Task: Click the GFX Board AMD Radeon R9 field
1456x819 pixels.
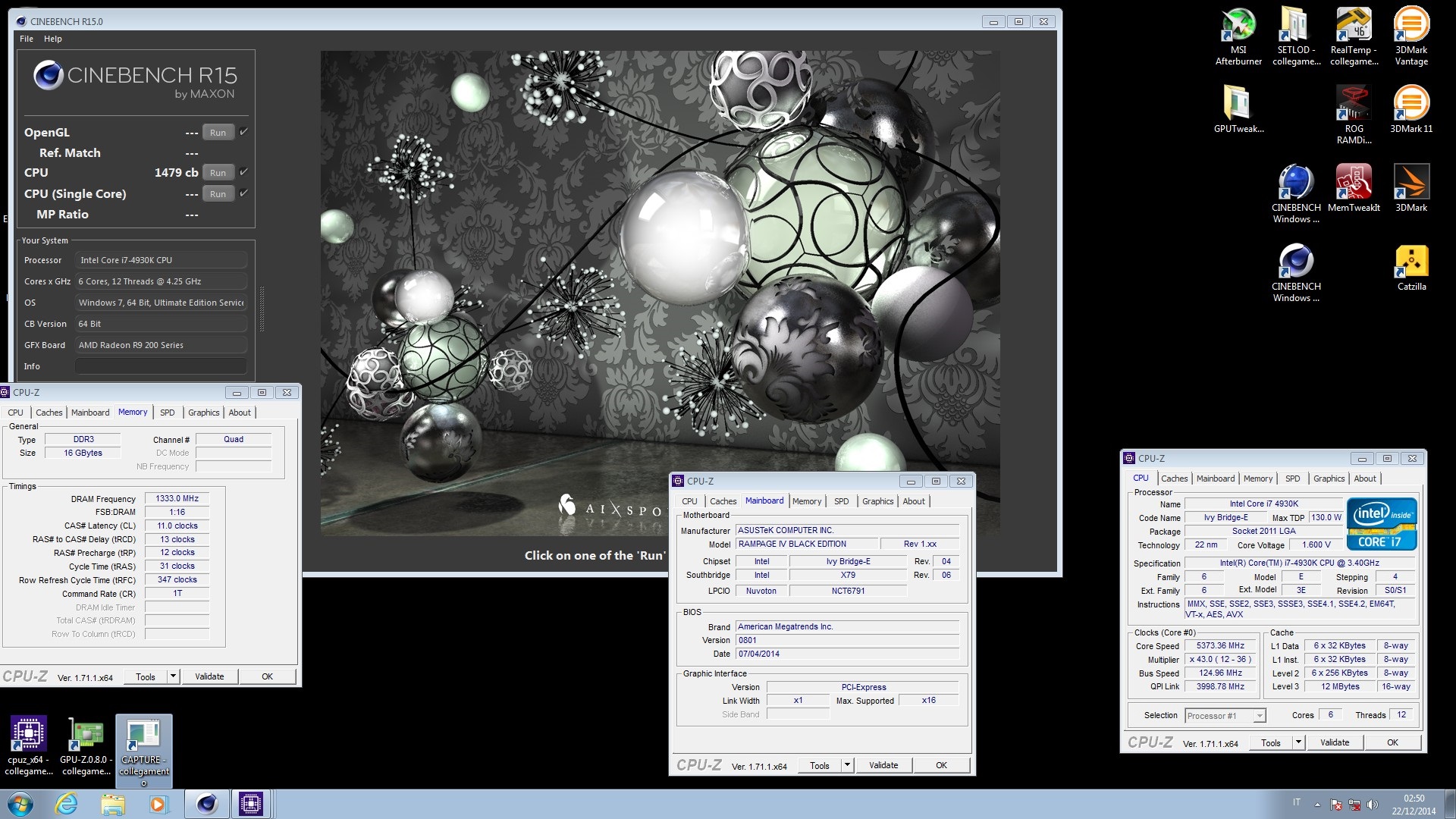Action: pyautogui.click(x=161, y=345)
